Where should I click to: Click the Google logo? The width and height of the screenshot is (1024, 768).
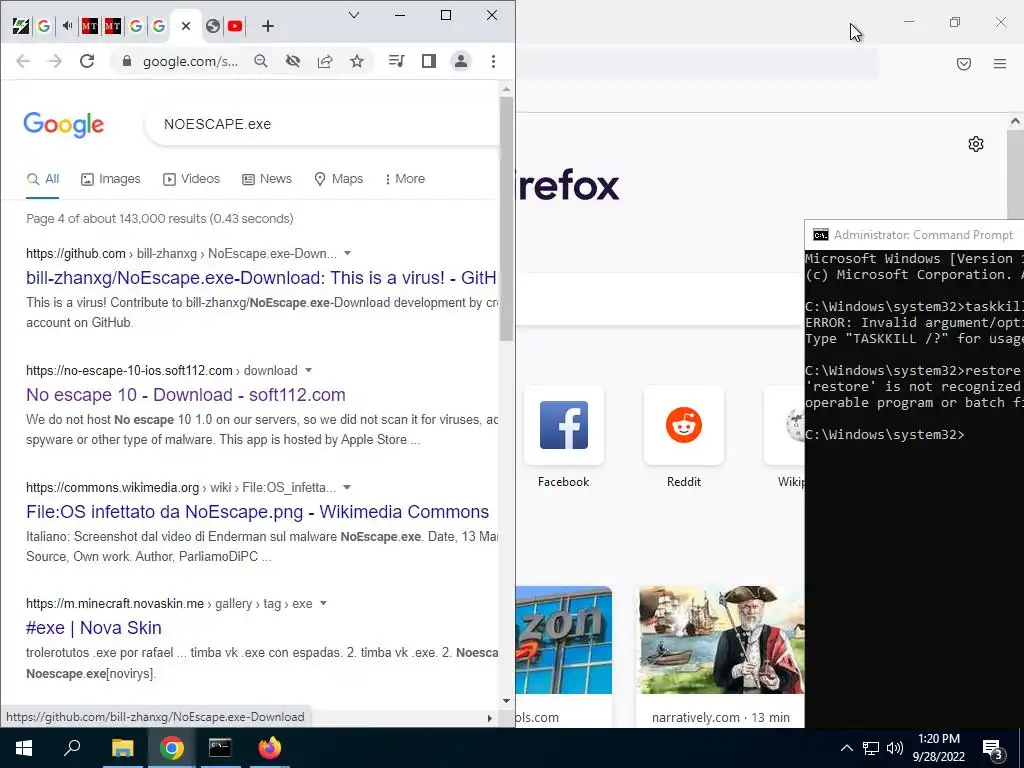pos(63,124)
